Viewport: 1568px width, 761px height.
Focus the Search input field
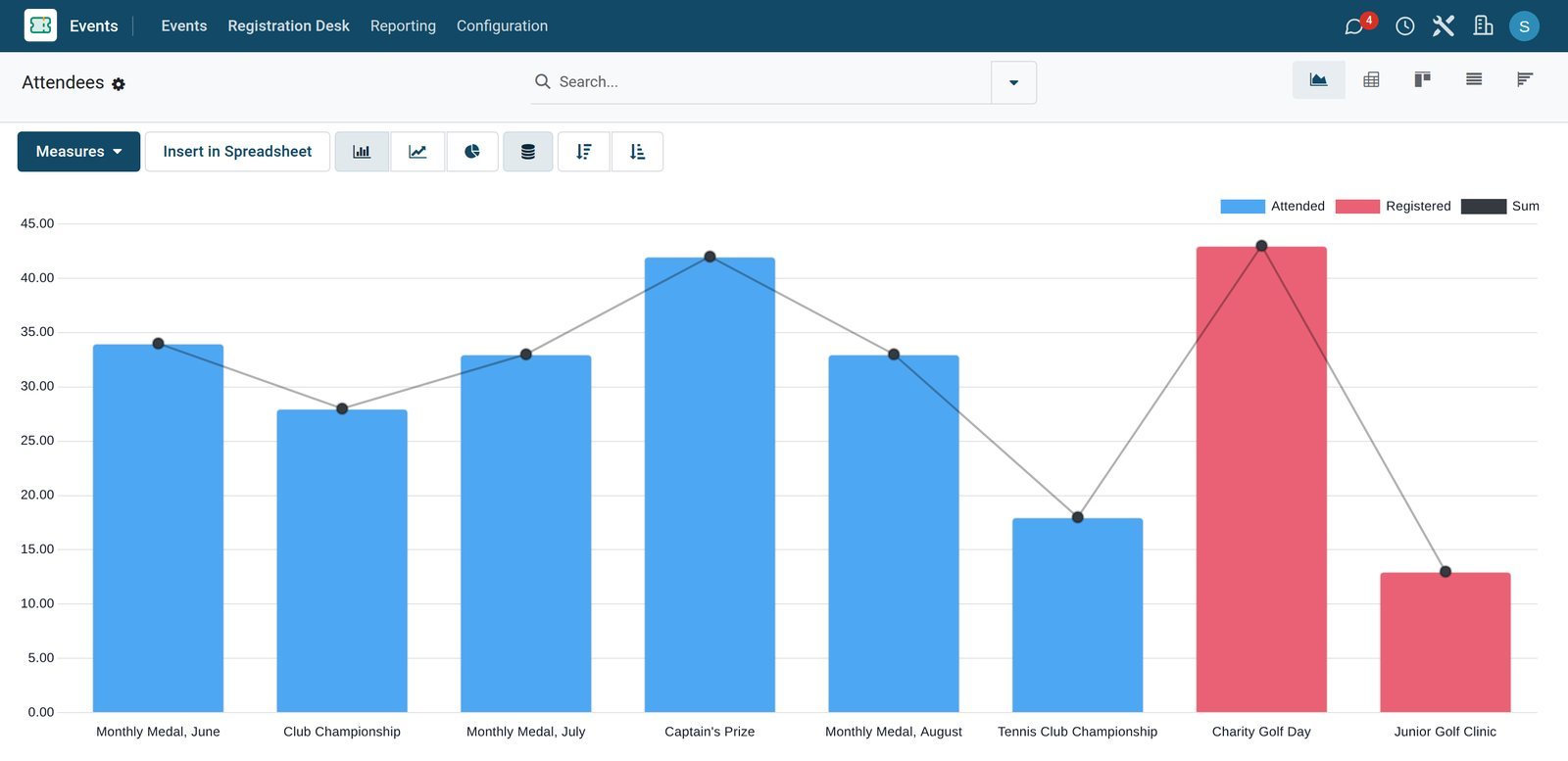[x=772, y=82]
